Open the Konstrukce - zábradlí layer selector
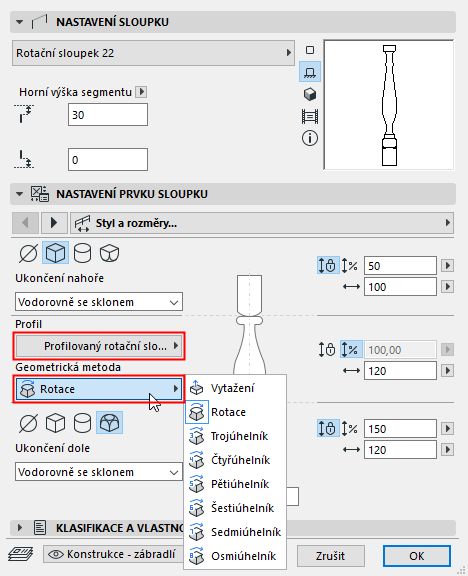Screen dimensions: 468x576 (114, 554)
